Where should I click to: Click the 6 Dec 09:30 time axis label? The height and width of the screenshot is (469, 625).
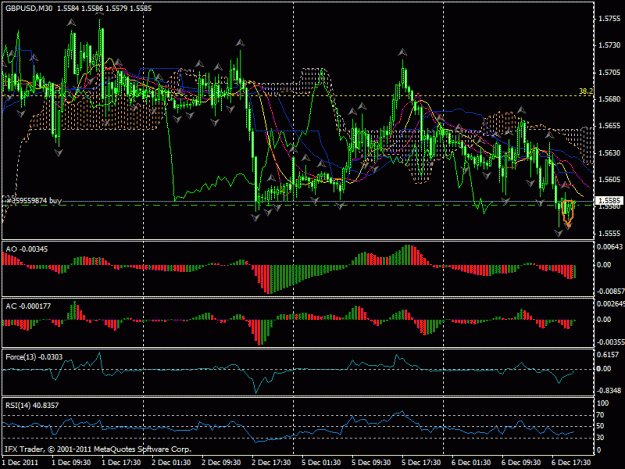[521, 462]
